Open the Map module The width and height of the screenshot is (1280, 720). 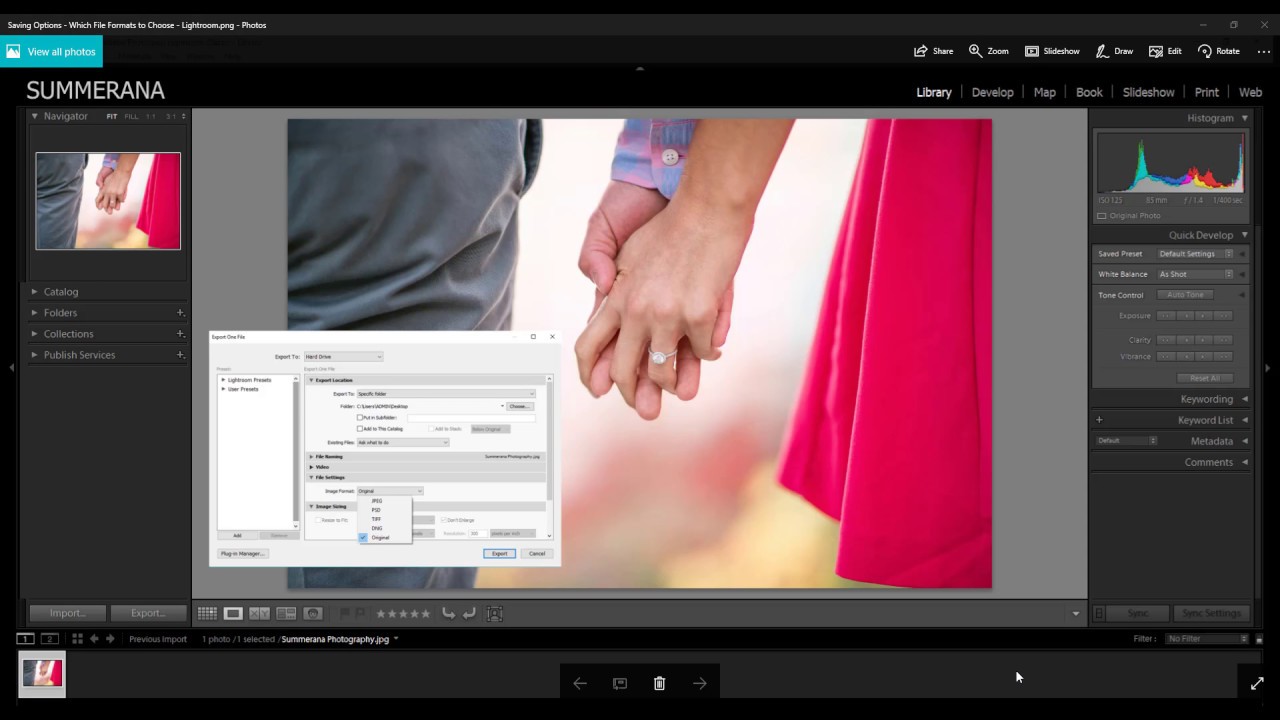(x=1044, y=92)
